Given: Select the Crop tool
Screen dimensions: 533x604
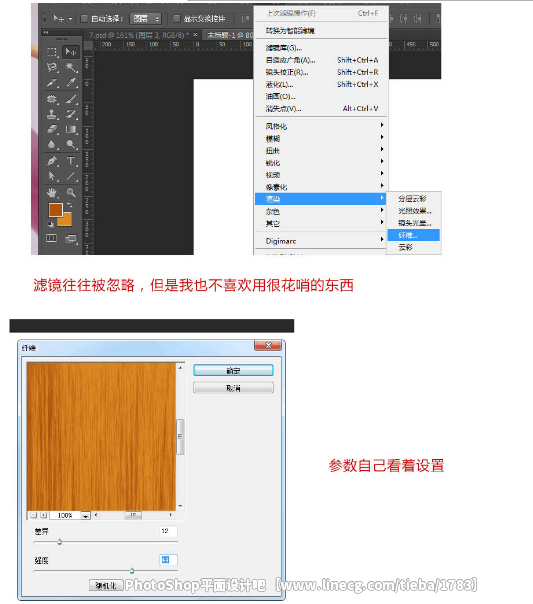Looking at the screenshot, I should (x=52, y=83).
